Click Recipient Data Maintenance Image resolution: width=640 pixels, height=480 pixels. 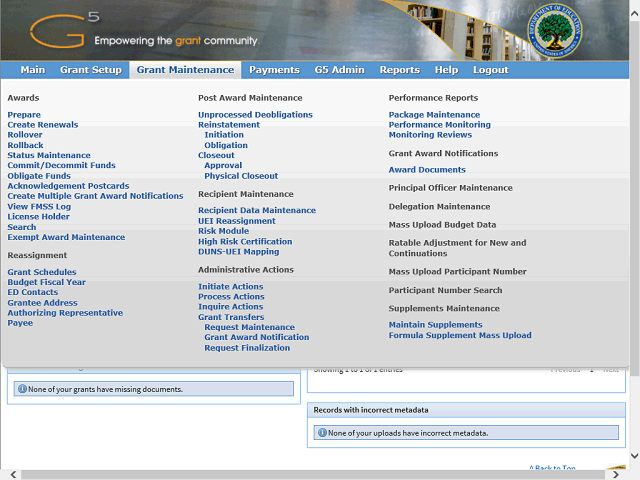257,210
